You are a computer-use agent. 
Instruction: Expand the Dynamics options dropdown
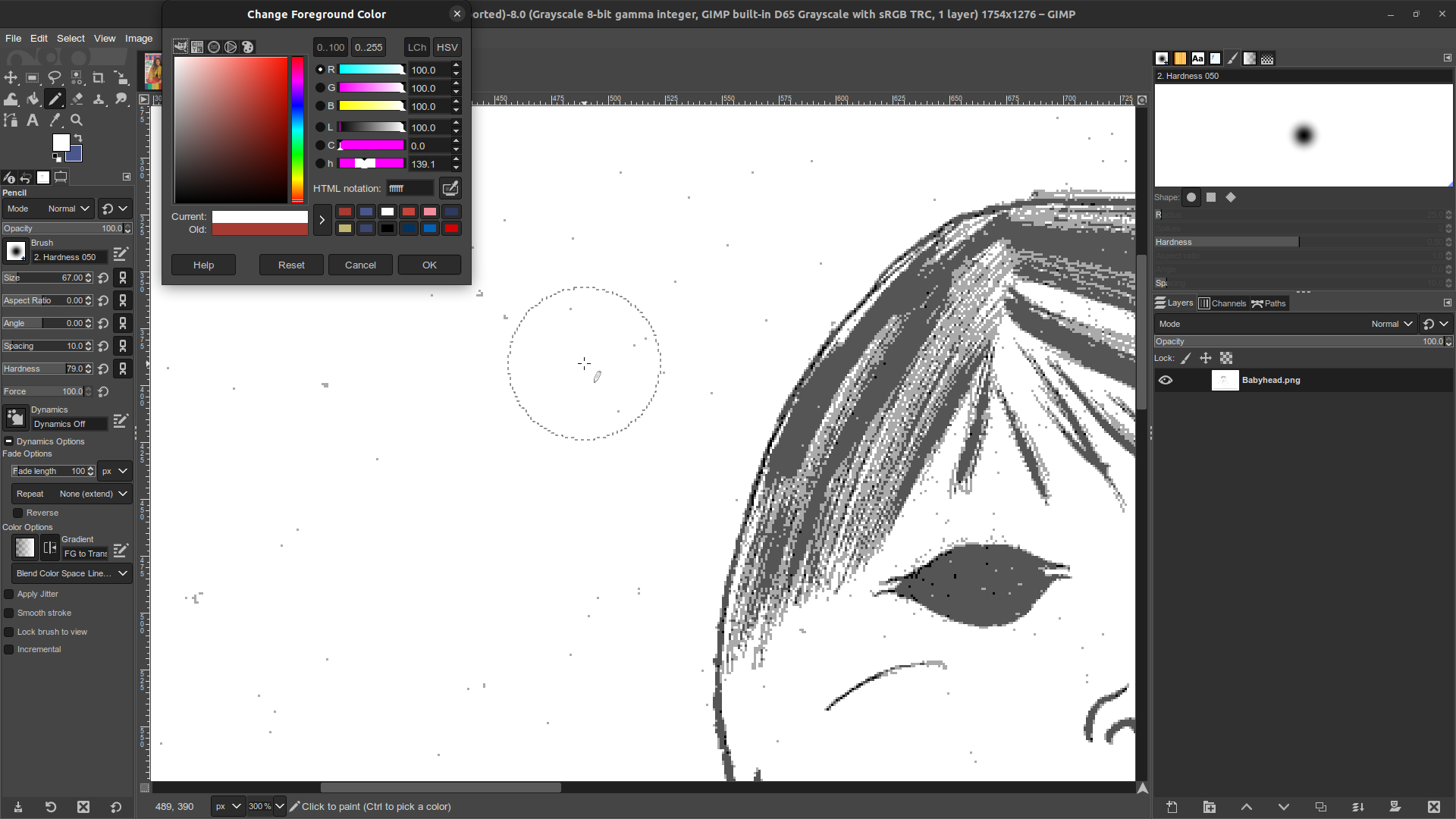(x=8, y=441)
